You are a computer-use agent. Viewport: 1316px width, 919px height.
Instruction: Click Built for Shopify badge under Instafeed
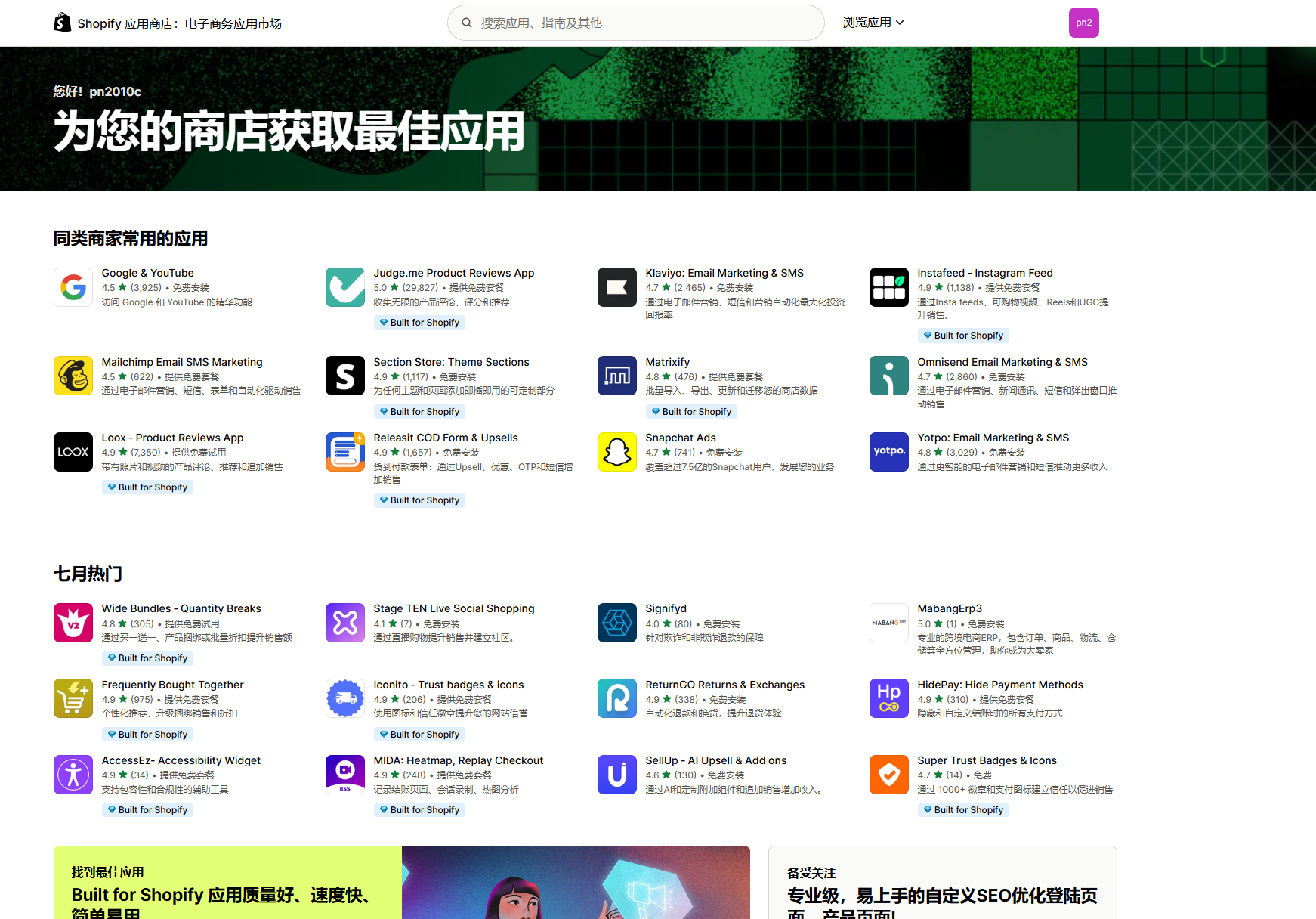(x=963, y=336)
